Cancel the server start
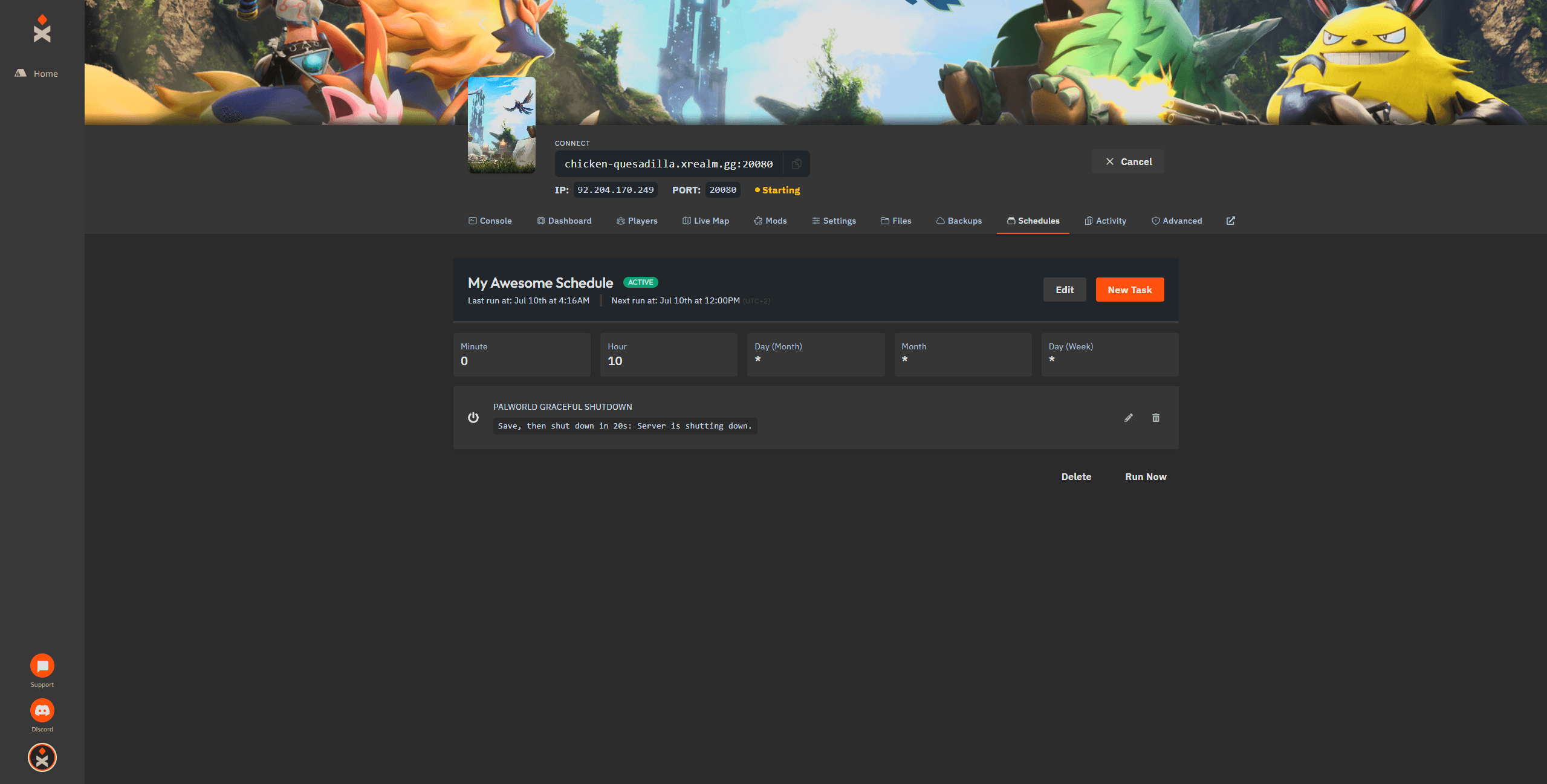Image resolution: width=1547 pixels, height=784 pixels. point(1128,161)
